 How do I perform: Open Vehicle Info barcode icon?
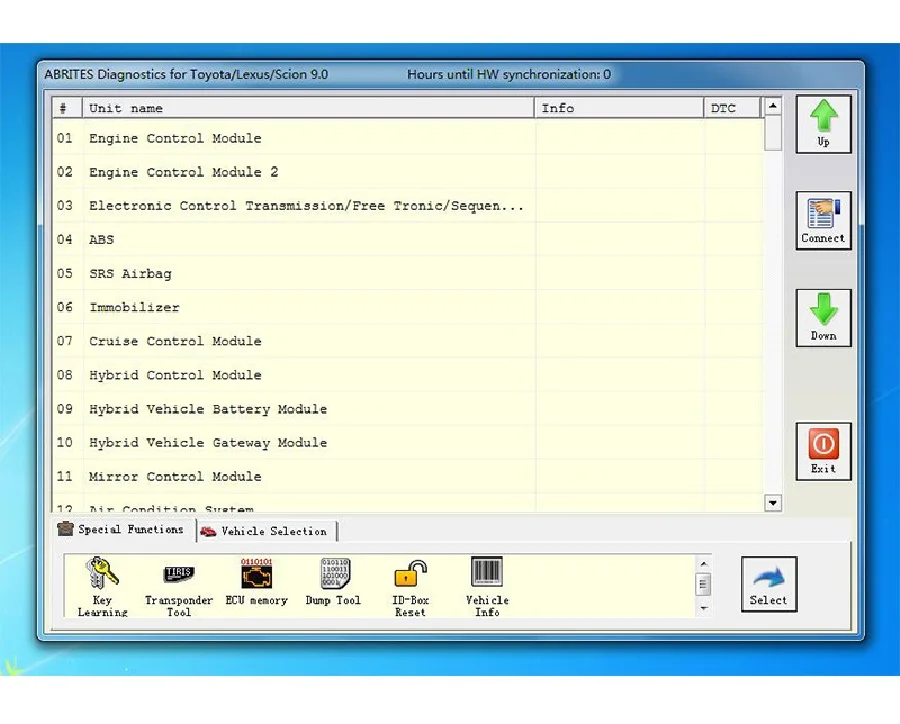[487, 586]
